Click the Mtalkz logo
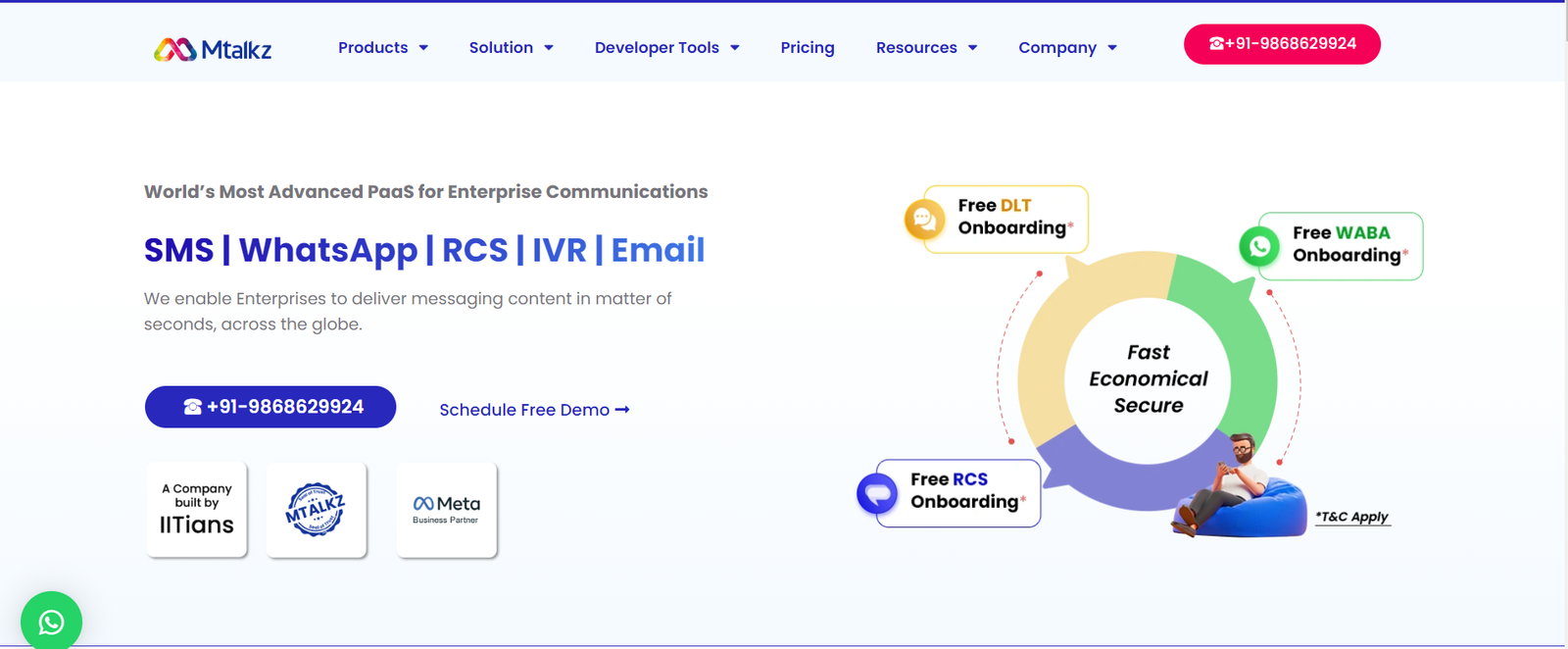Screen dimensions: 1568x649 click(213, 49)
